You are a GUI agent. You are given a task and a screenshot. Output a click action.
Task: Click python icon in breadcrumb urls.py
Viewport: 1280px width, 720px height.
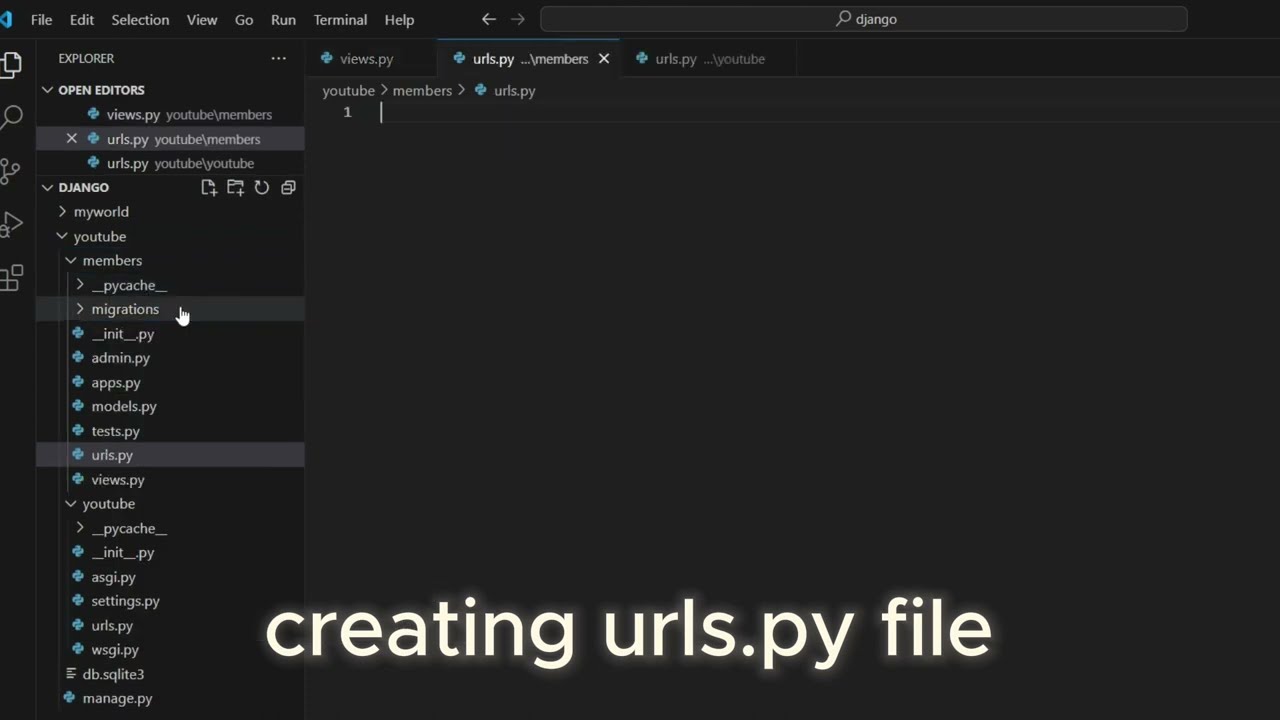click(x=481, y=90)
